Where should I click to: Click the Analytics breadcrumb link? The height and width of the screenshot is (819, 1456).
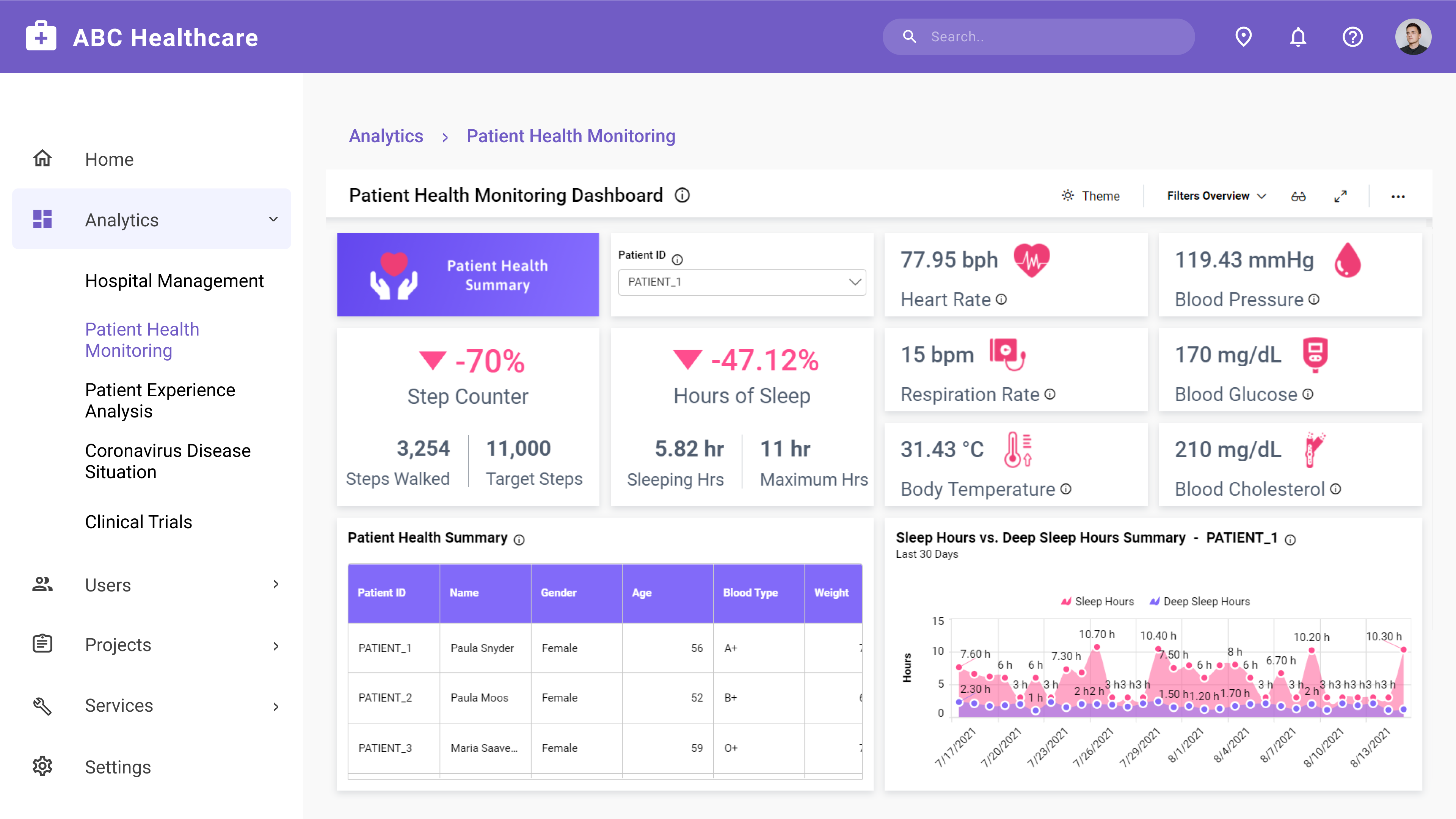[x=386, y=136]
